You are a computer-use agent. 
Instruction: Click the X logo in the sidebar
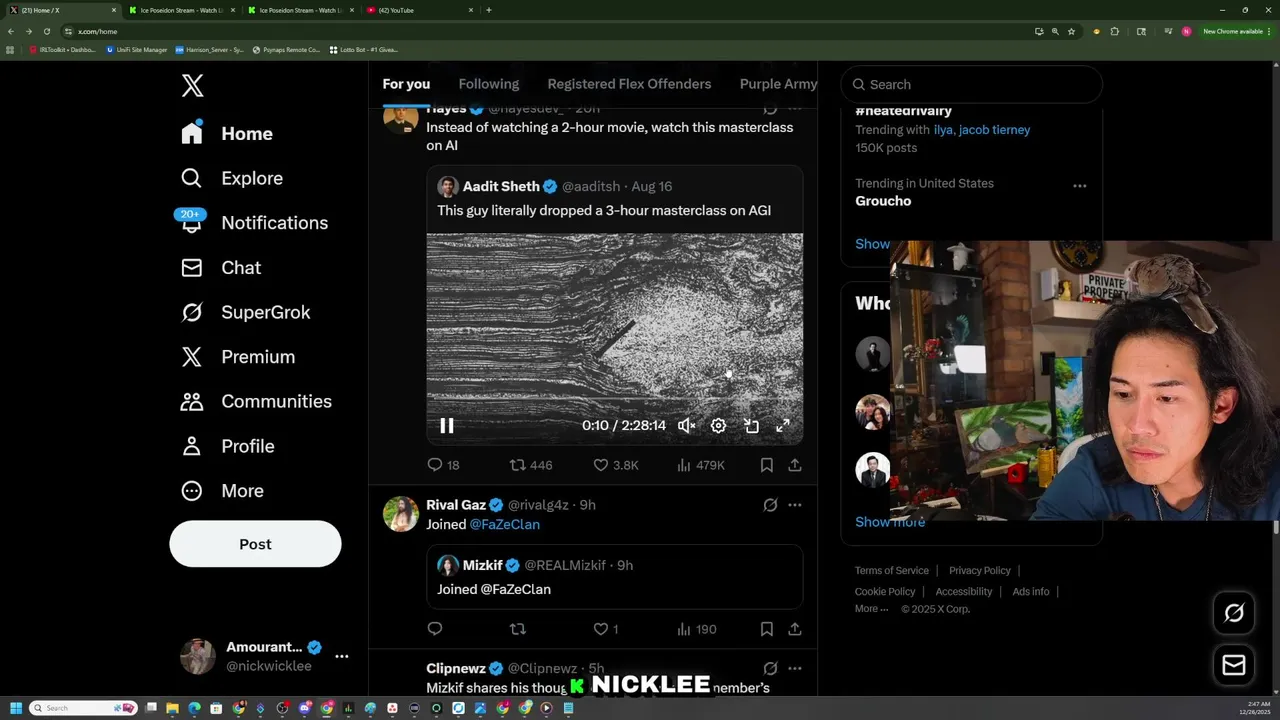pos(193,86)
